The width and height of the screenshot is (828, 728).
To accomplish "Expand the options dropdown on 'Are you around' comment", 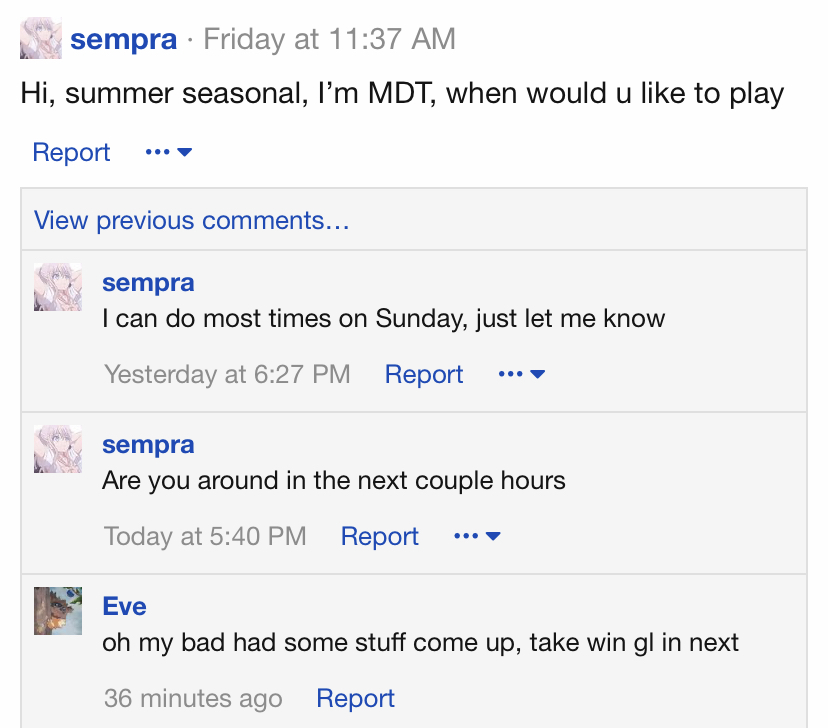I will coord(477,537).
